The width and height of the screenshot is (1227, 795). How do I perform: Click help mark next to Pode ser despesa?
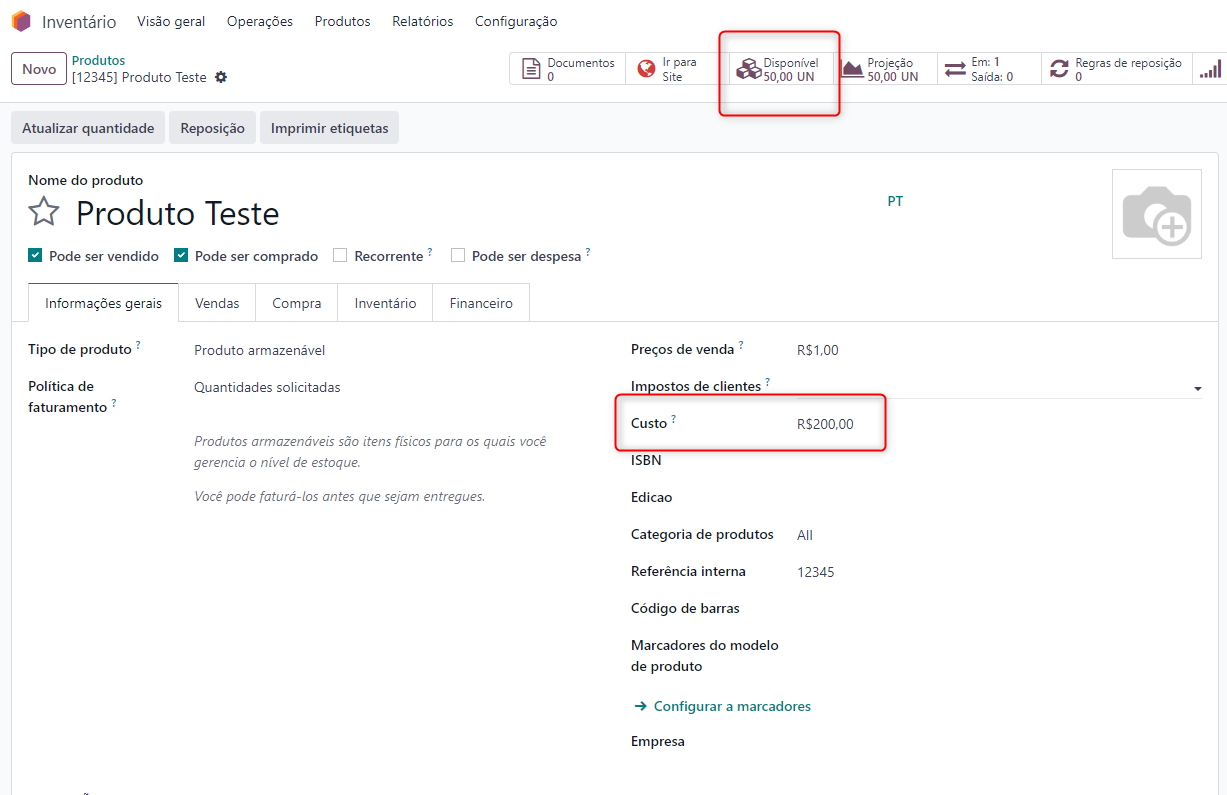588,252
